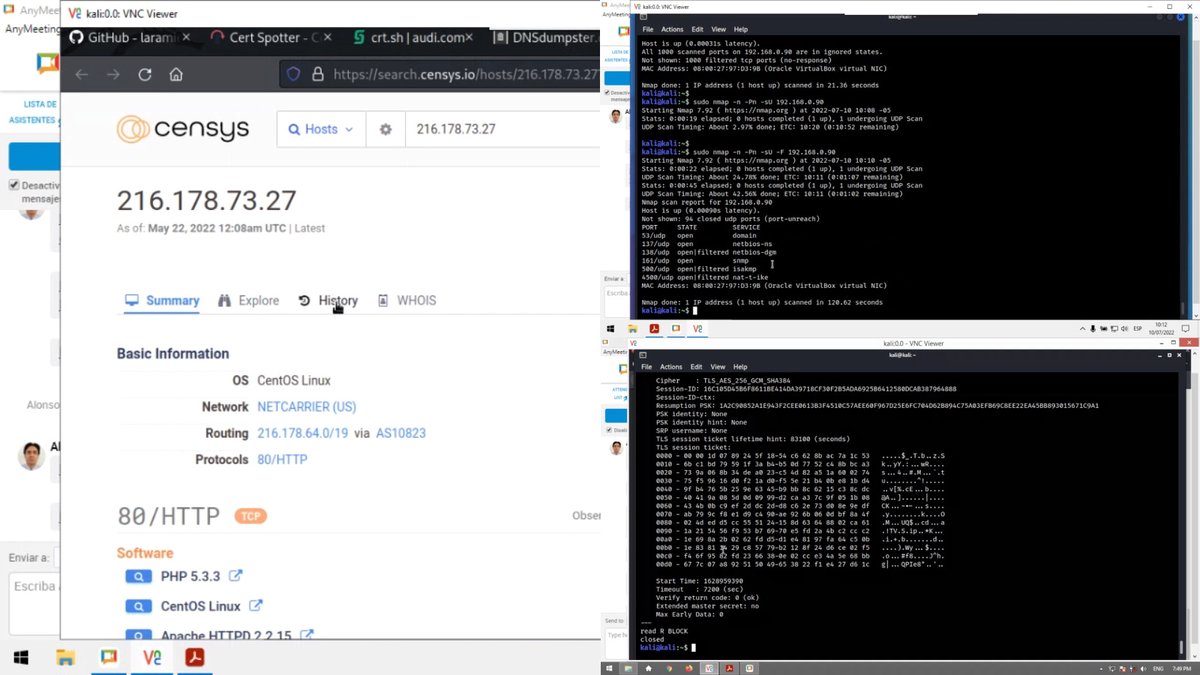Switch to the Cert Spotter browser tab

(268, 37)
